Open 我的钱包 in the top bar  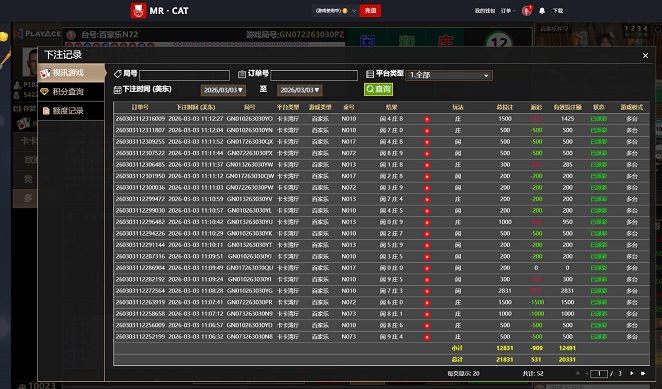(x=484, y=11)
